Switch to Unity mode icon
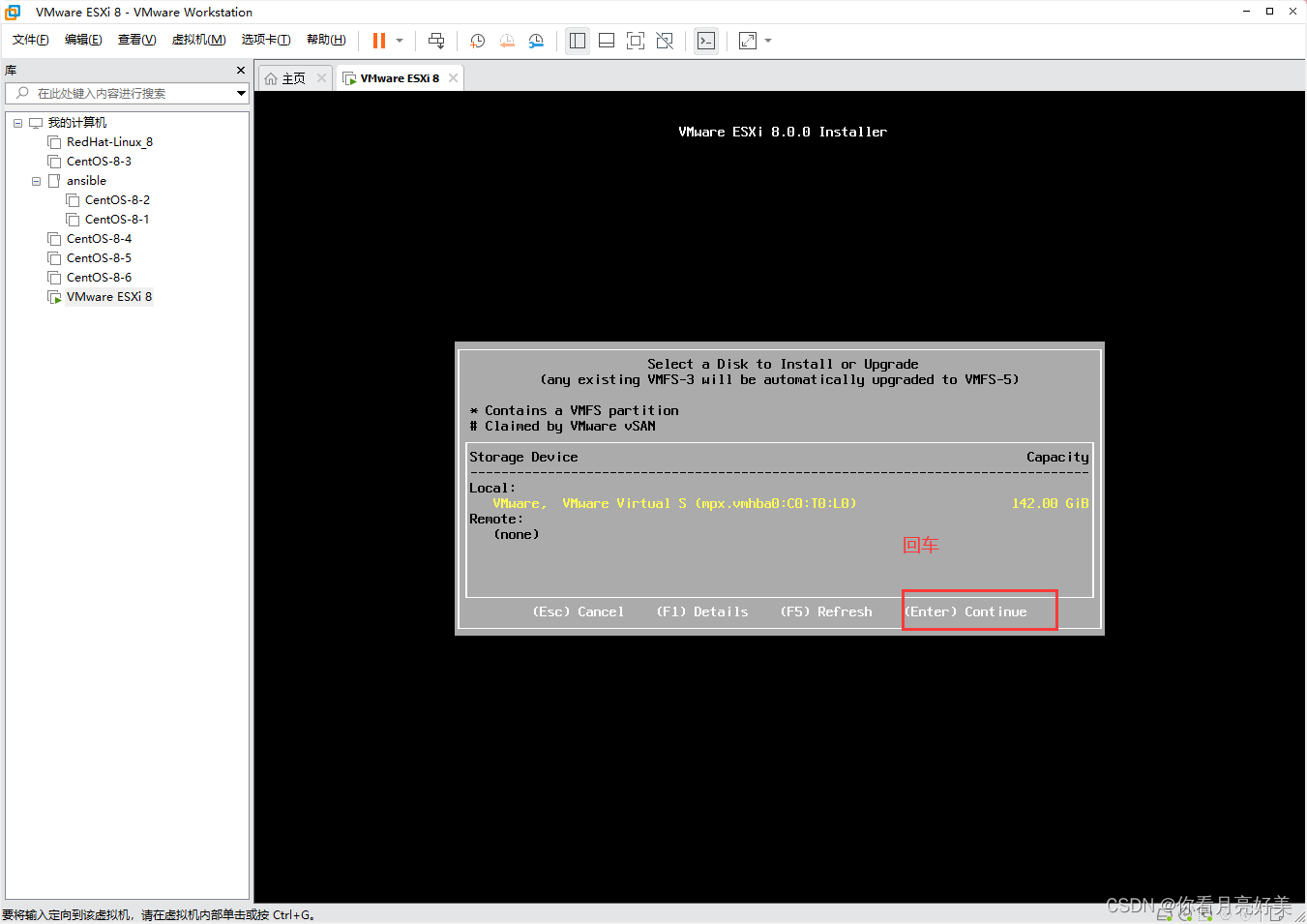1307x924 pixels. (x=665, y=41)
